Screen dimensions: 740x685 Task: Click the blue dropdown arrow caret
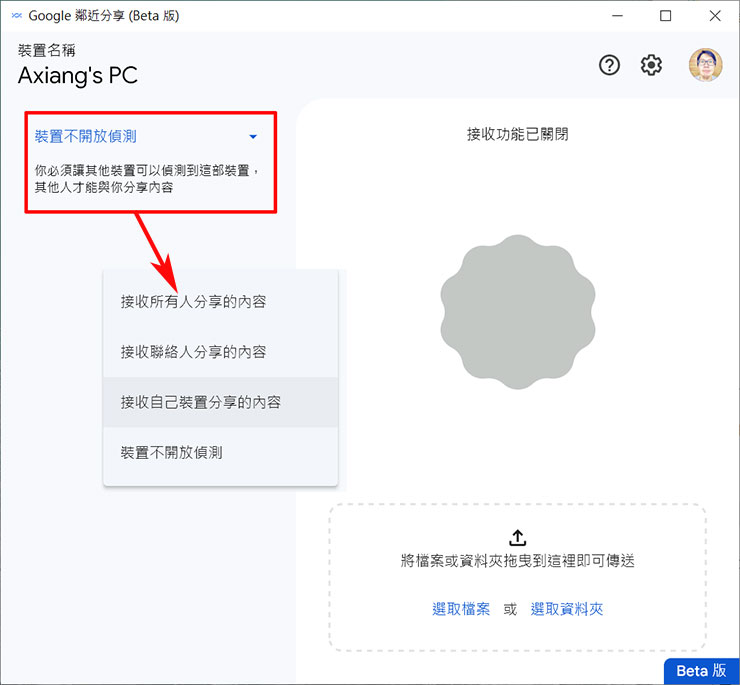(x=253, y=137)
